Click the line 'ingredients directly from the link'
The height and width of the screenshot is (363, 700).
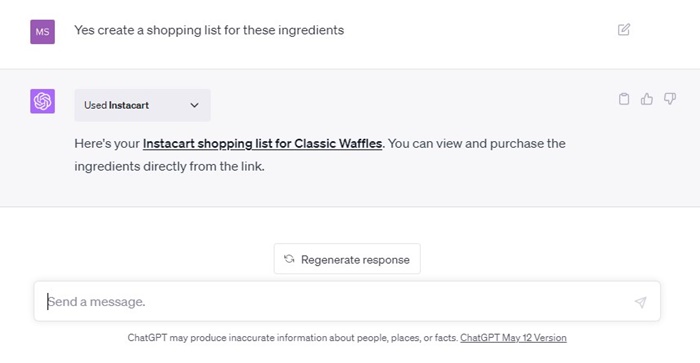pos(169,167)
